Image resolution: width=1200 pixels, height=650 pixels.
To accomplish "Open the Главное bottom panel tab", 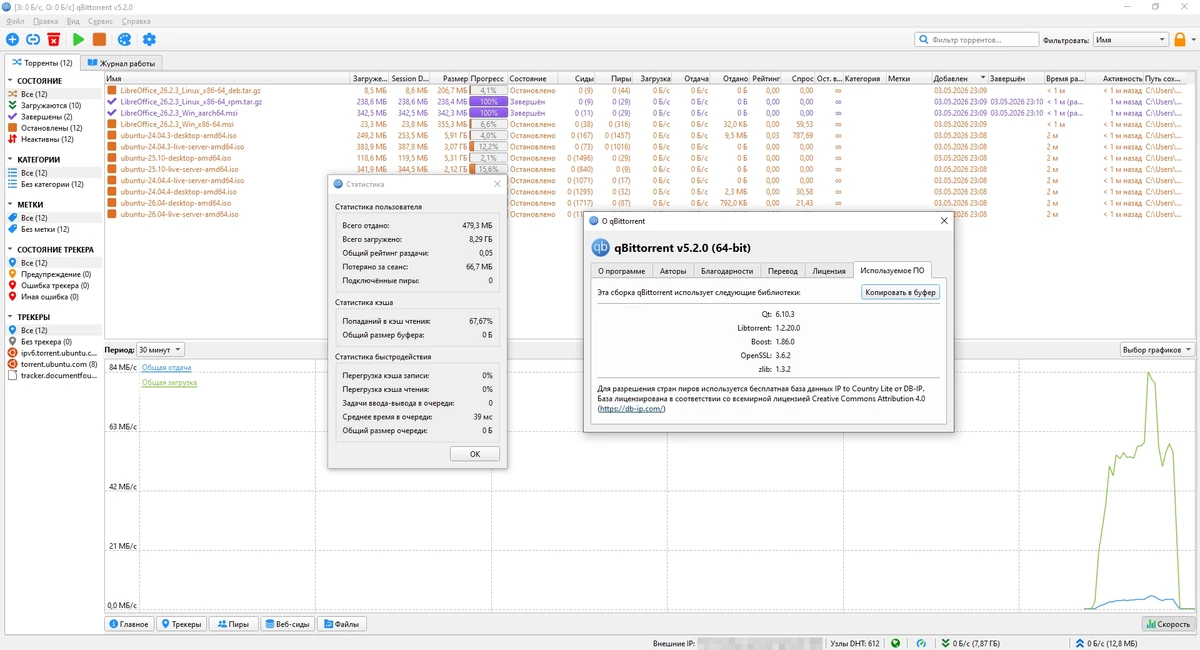I will [x=129, y=624].
